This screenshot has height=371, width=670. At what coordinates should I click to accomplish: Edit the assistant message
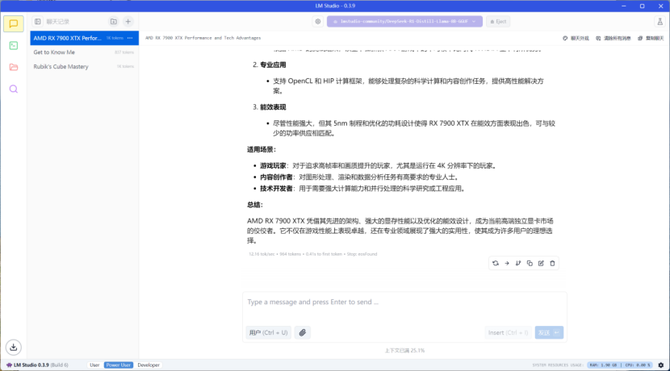point(541,263)
